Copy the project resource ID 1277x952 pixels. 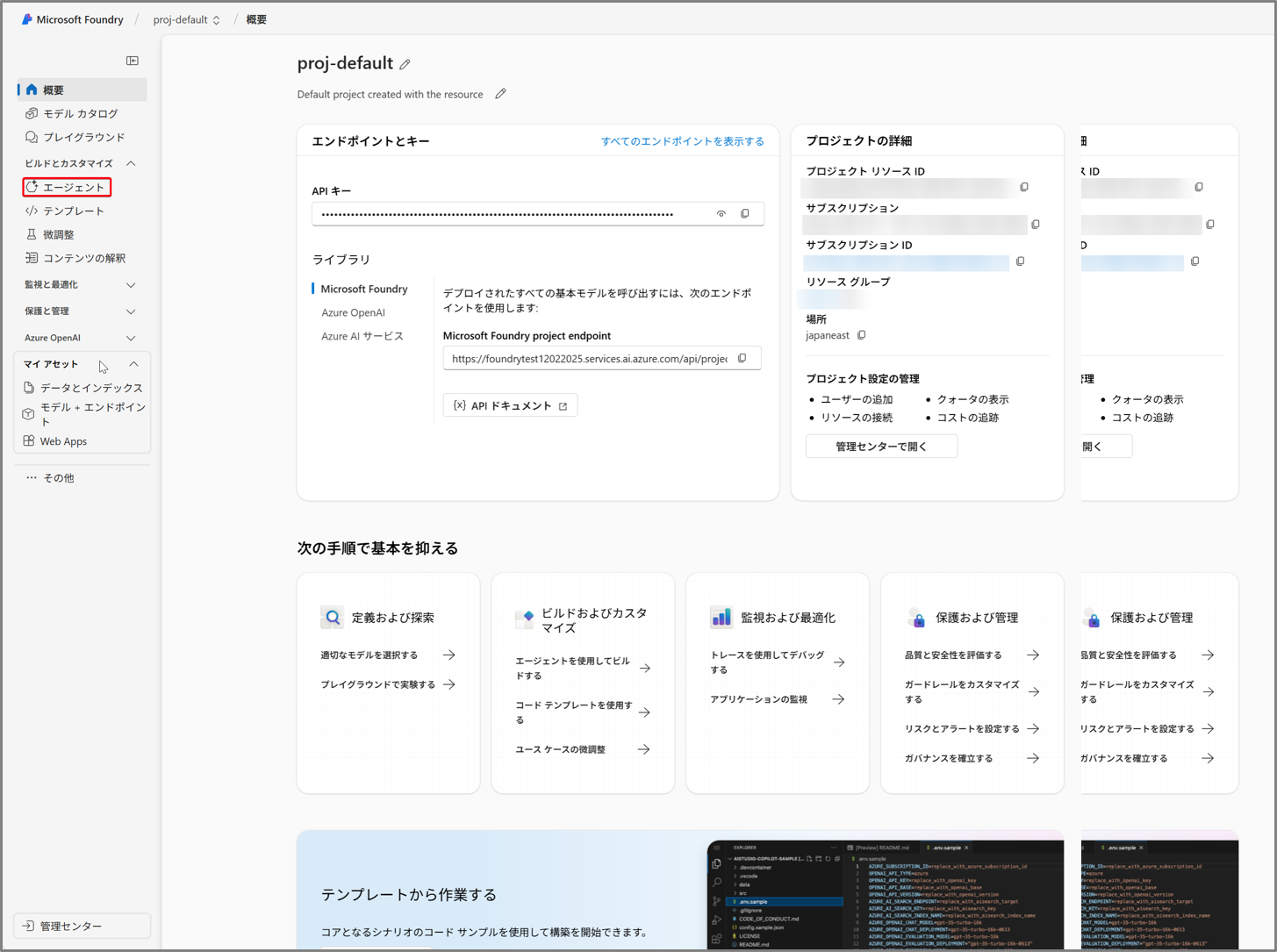1024,187
